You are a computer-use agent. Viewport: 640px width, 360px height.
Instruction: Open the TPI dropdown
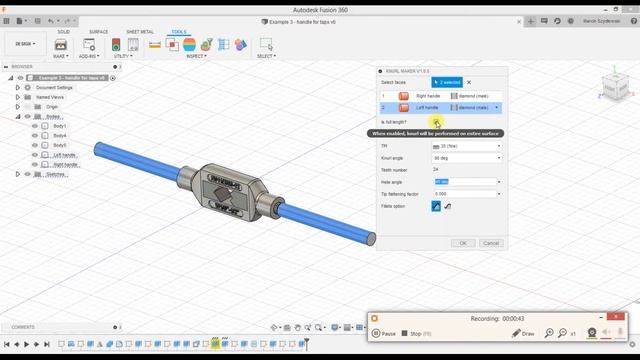[467, 146]
